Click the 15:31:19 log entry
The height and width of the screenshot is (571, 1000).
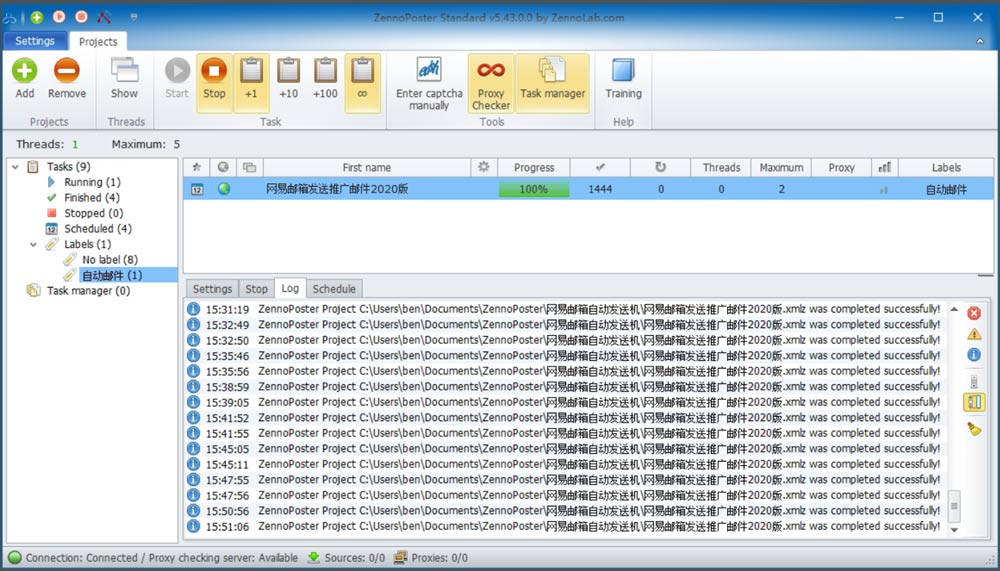(x=565, y=309)
